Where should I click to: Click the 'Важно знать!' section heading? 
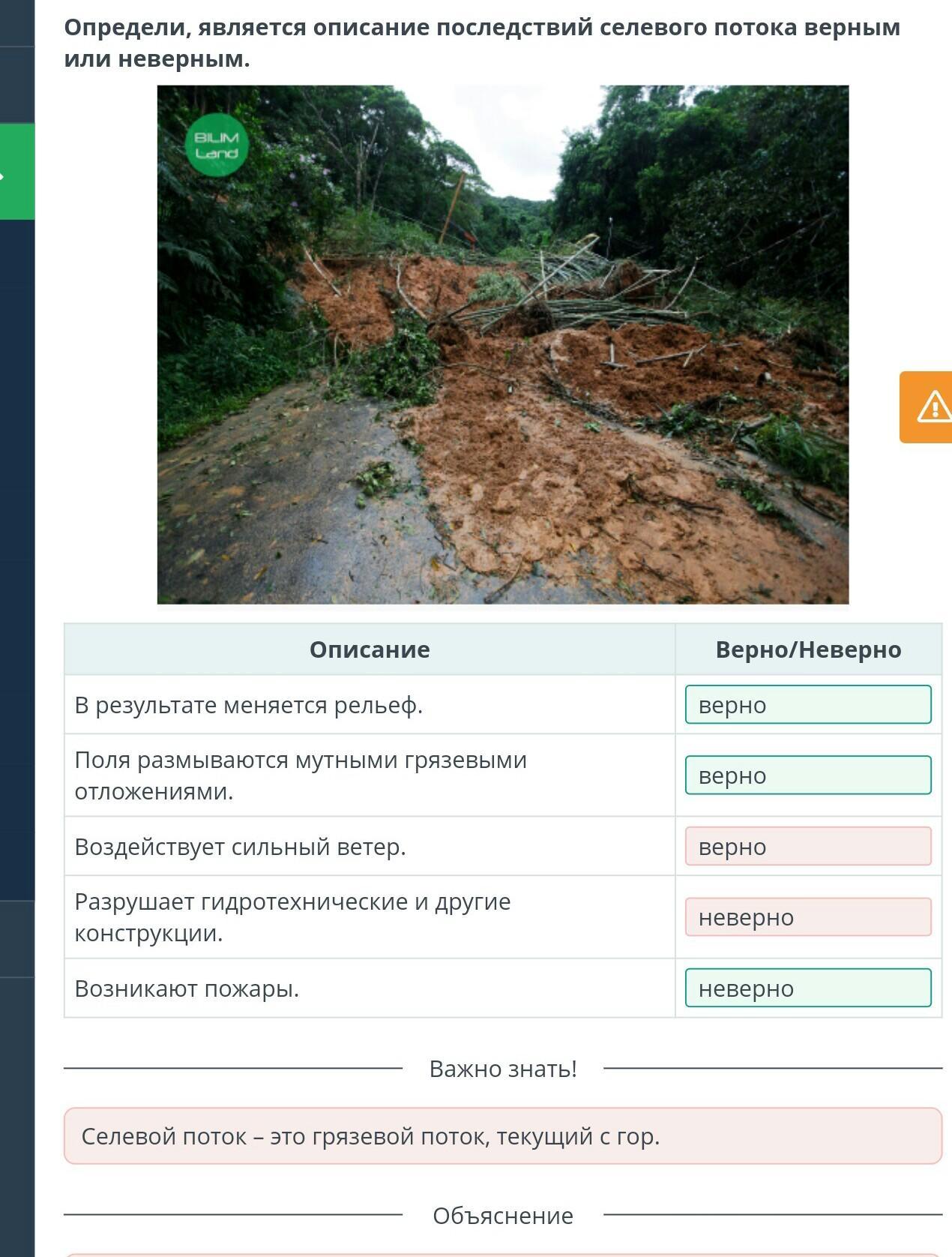tap(503, 1068)
